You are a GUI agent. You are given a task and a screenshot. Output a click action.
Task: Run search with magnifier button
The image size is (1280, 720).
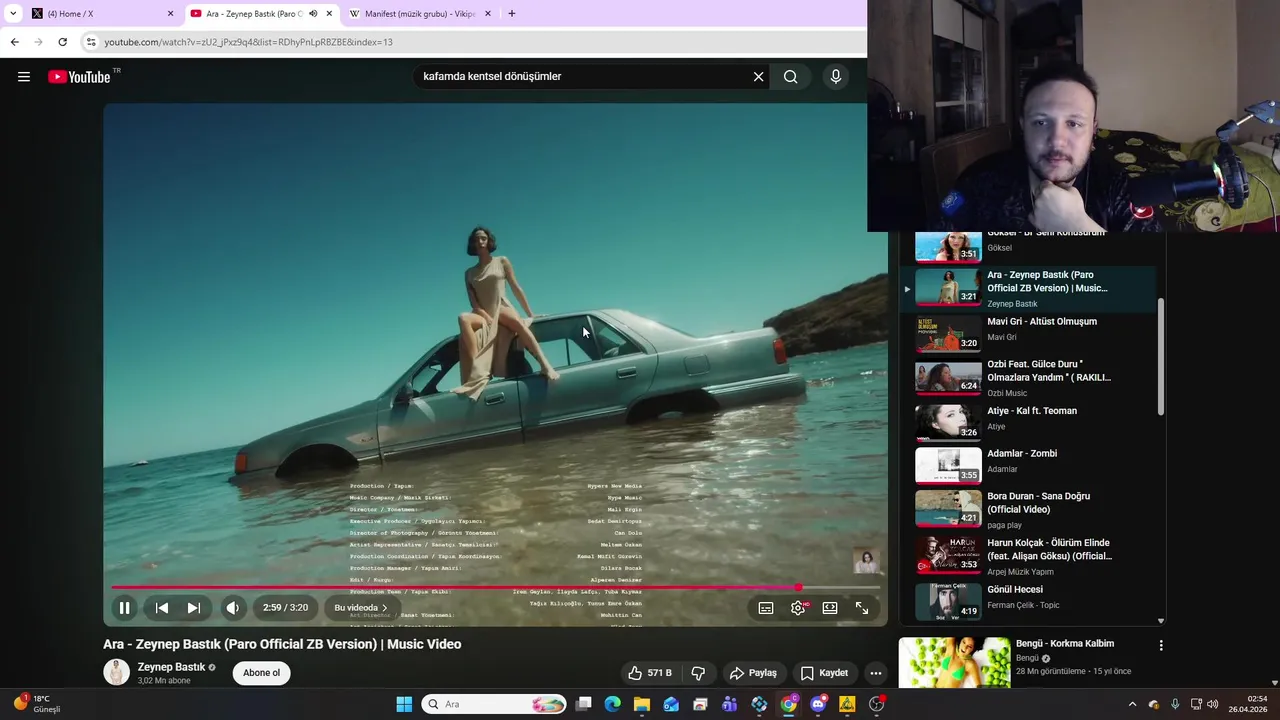click(791, 77)
